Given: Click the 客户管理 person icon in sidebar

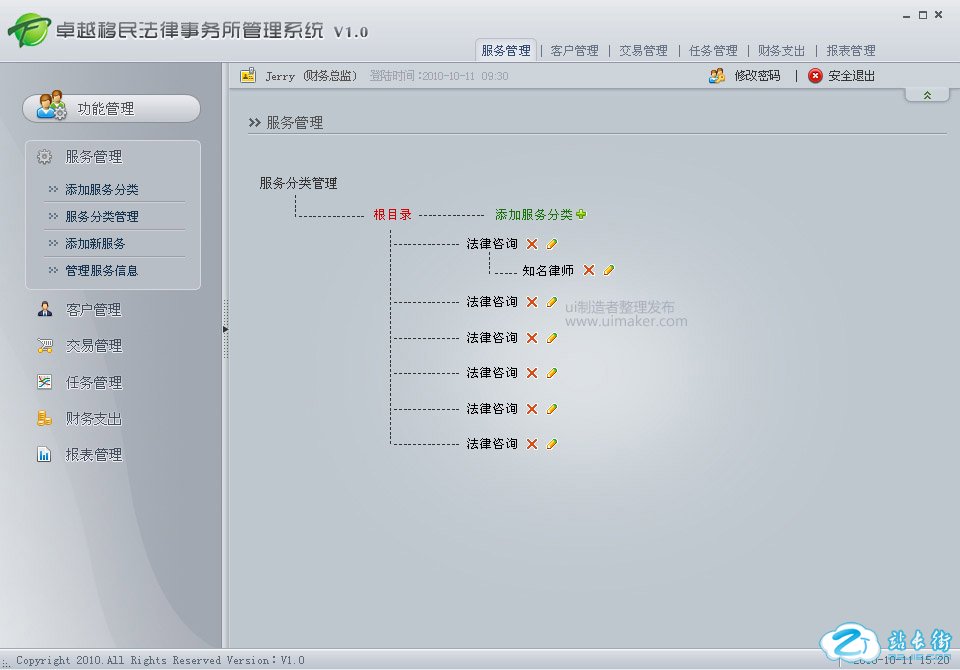Looking at the screenshot, I should (x=44, y=309).
